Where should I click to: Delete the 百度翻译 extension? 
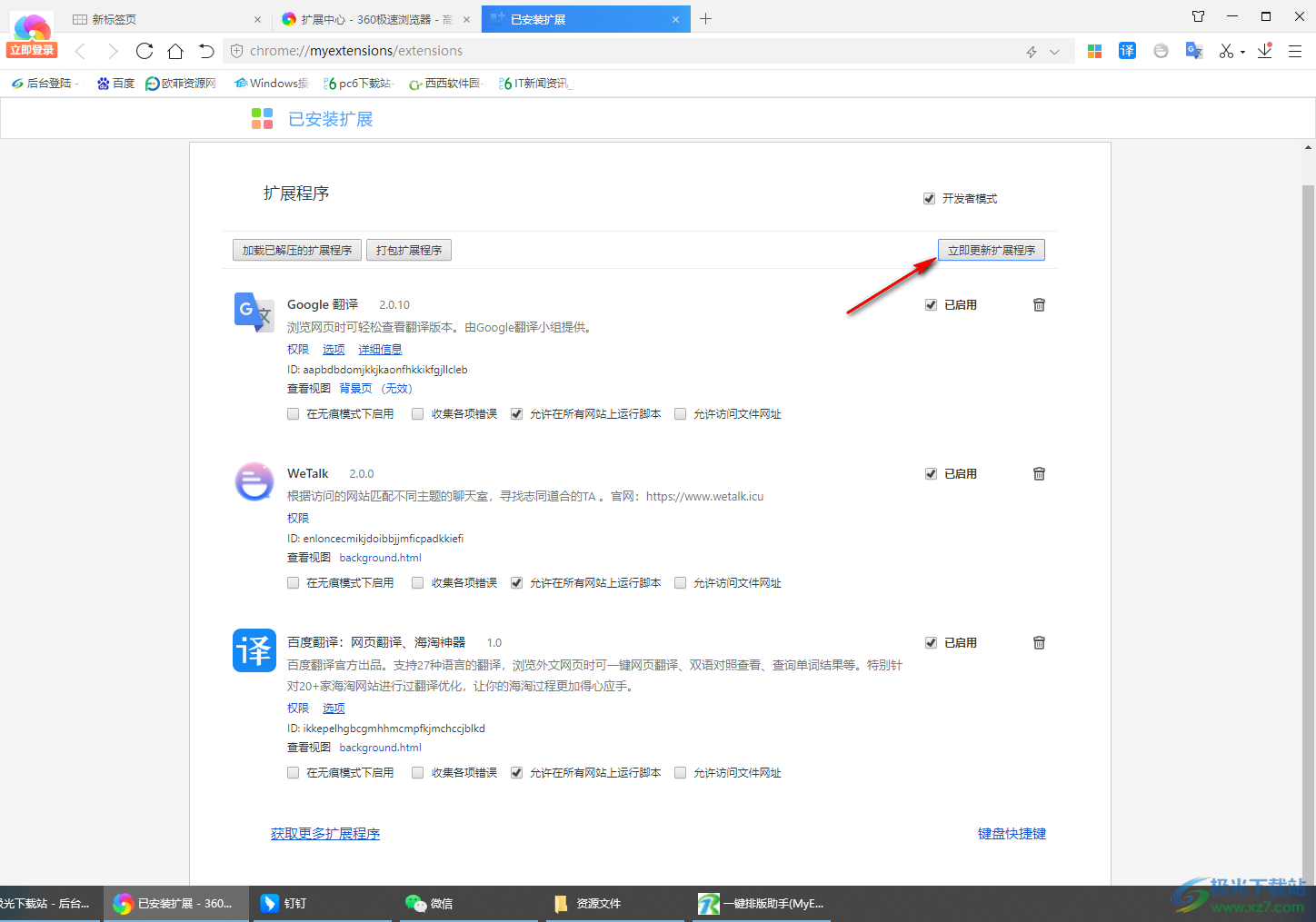[1040, 643]
